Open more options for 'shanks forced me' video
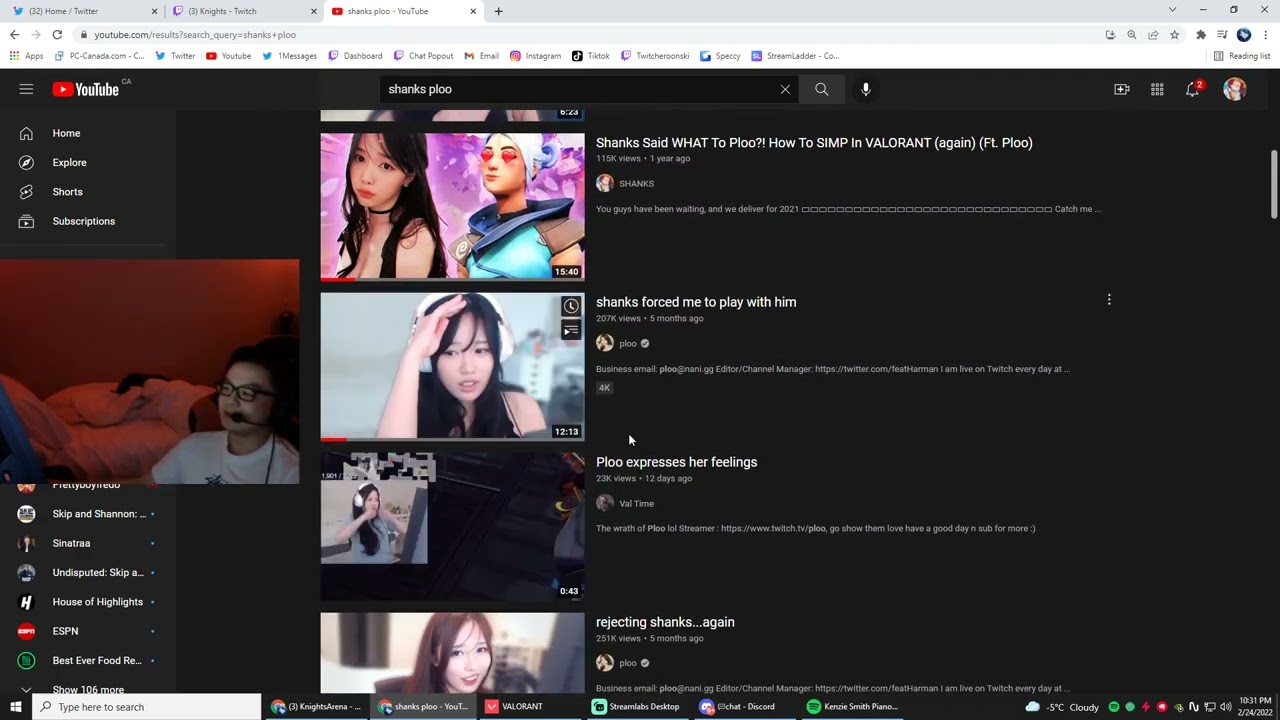The height and width of the screenshot is (720, 1280). click(x=1109, y=300)
